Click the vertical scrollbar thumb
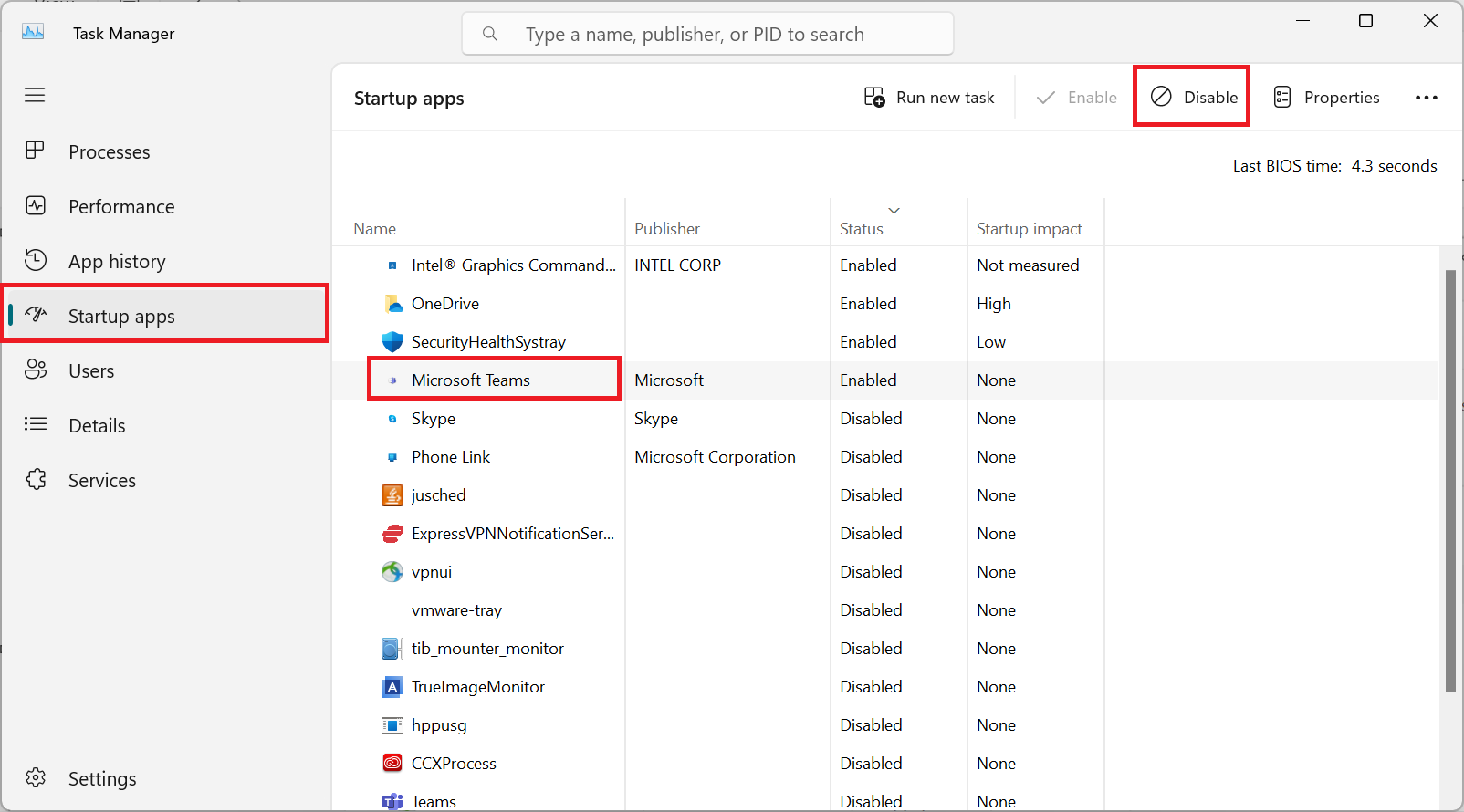 click(x=1450, y=481)
